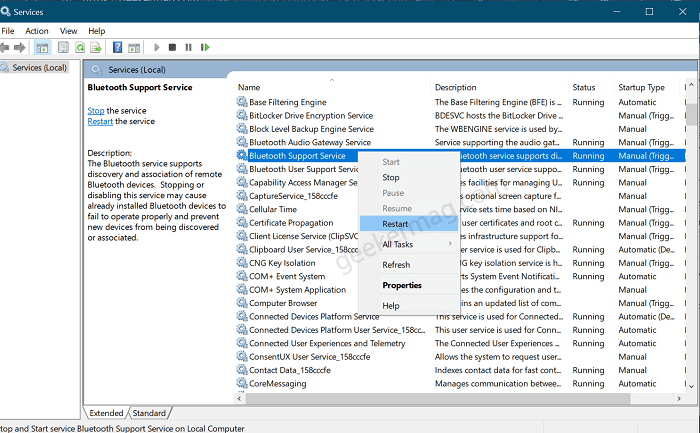Click gear icon beside COM+ Event System

(x=242, y=276)
